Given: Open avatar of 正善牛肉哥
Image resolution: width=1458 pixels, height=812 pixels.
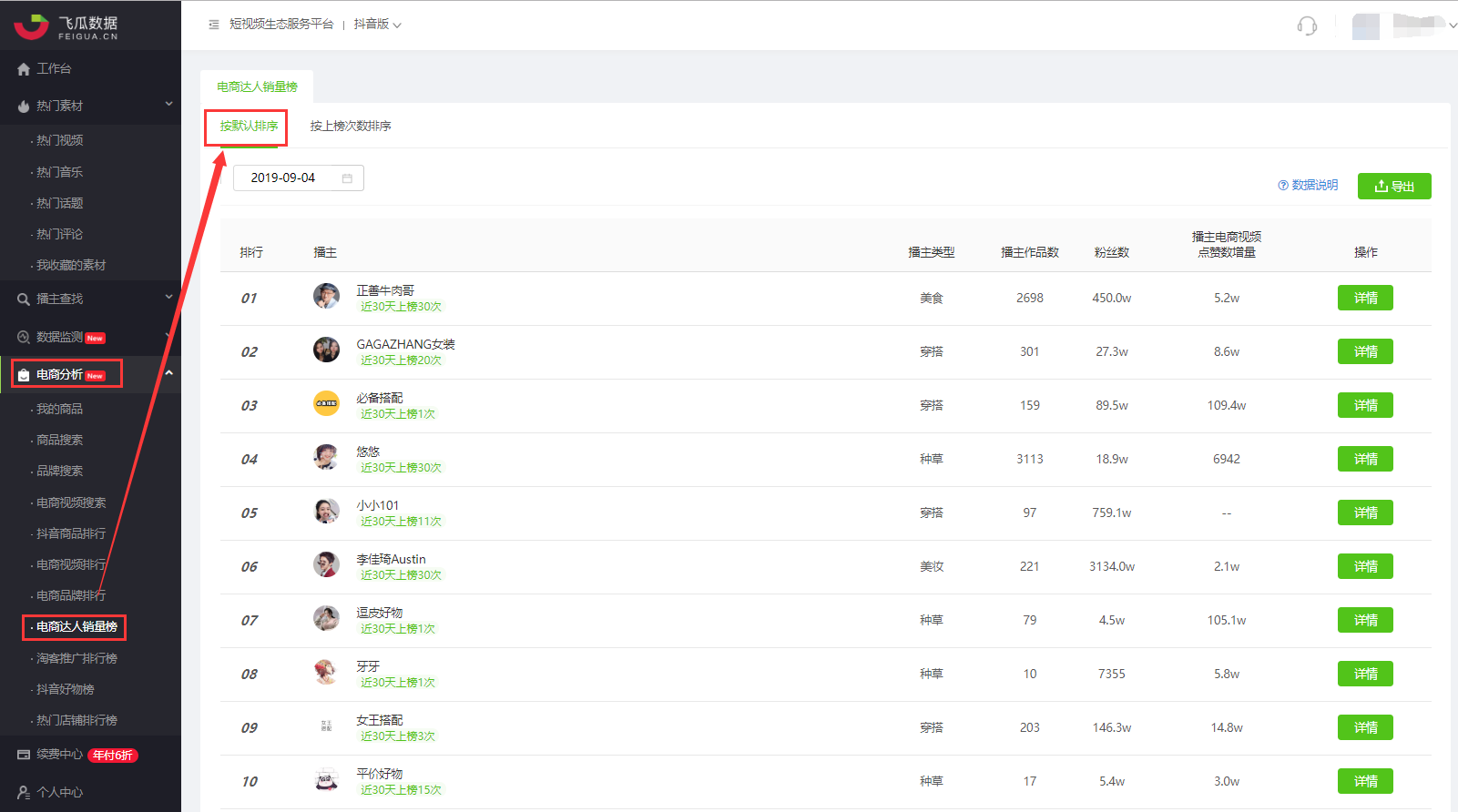Looking at the screenshot, I should tap(326, 296).
